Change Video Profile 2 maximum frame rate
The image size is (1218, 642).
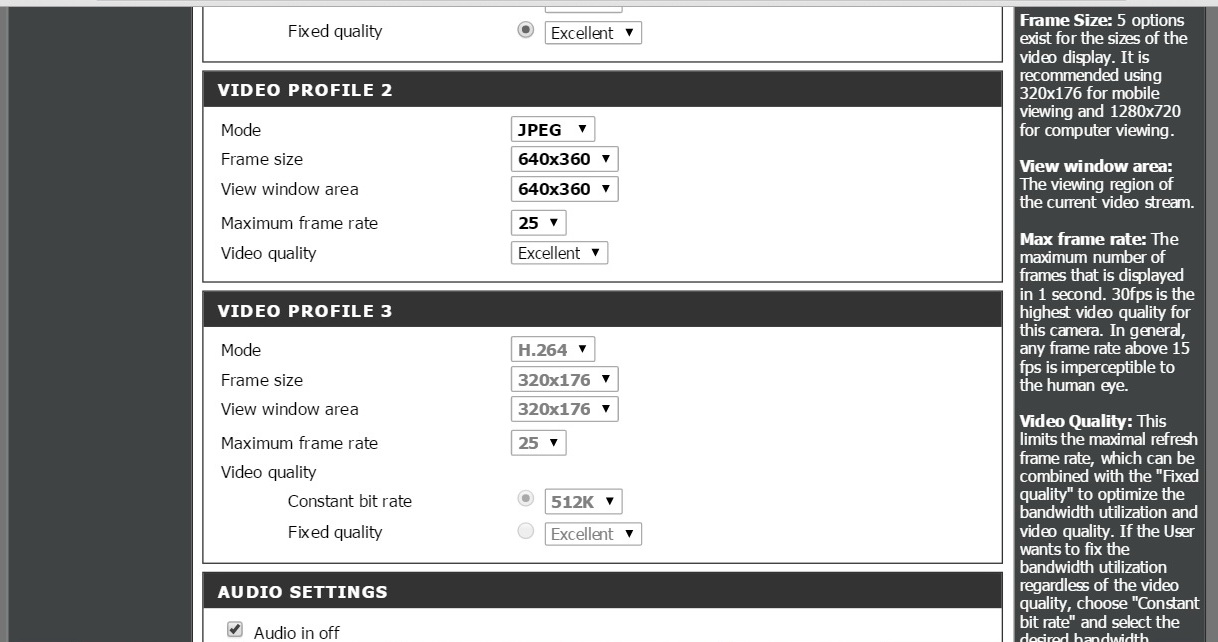[538, 223]
